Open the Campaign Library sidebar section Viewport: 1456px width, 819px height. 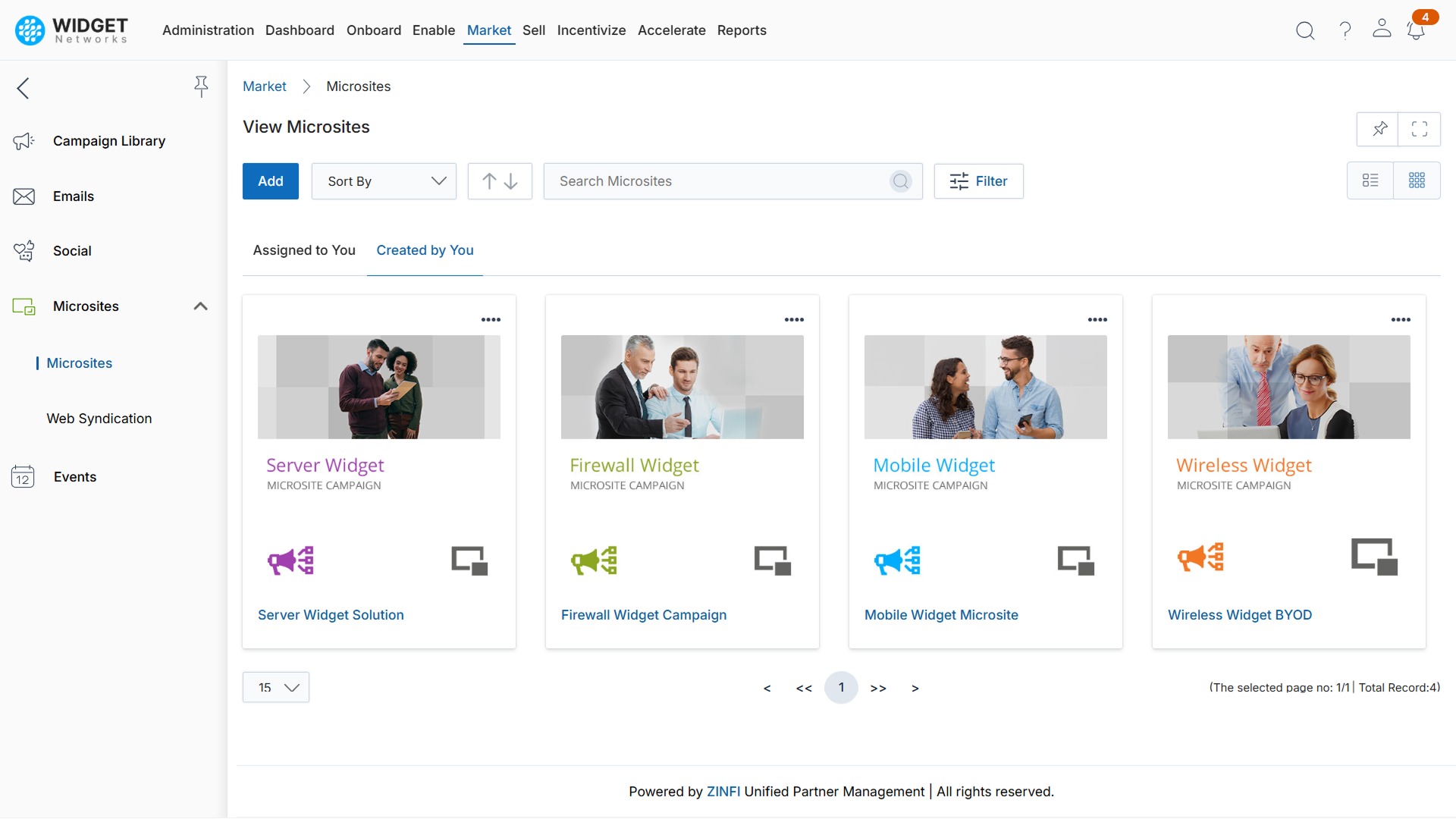pyautogui.click(x=108, y=141)
